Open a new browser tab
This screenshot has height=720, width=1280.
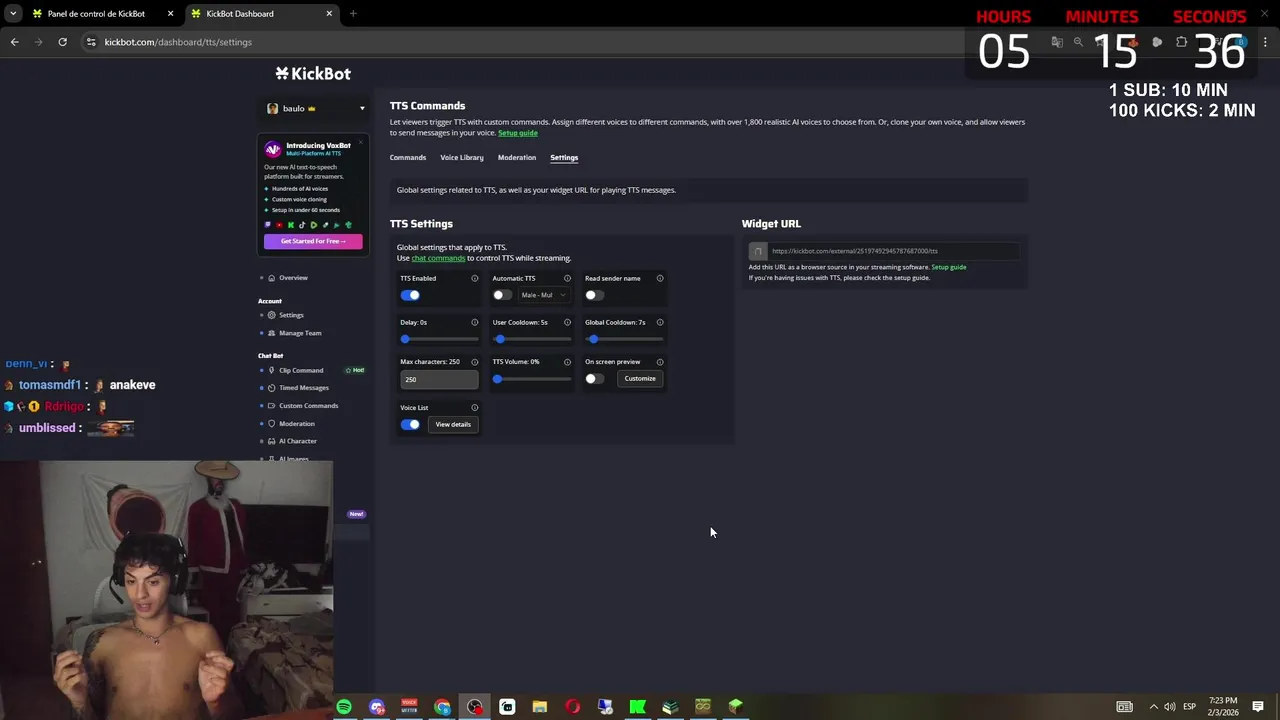click(x=353, y=14)
